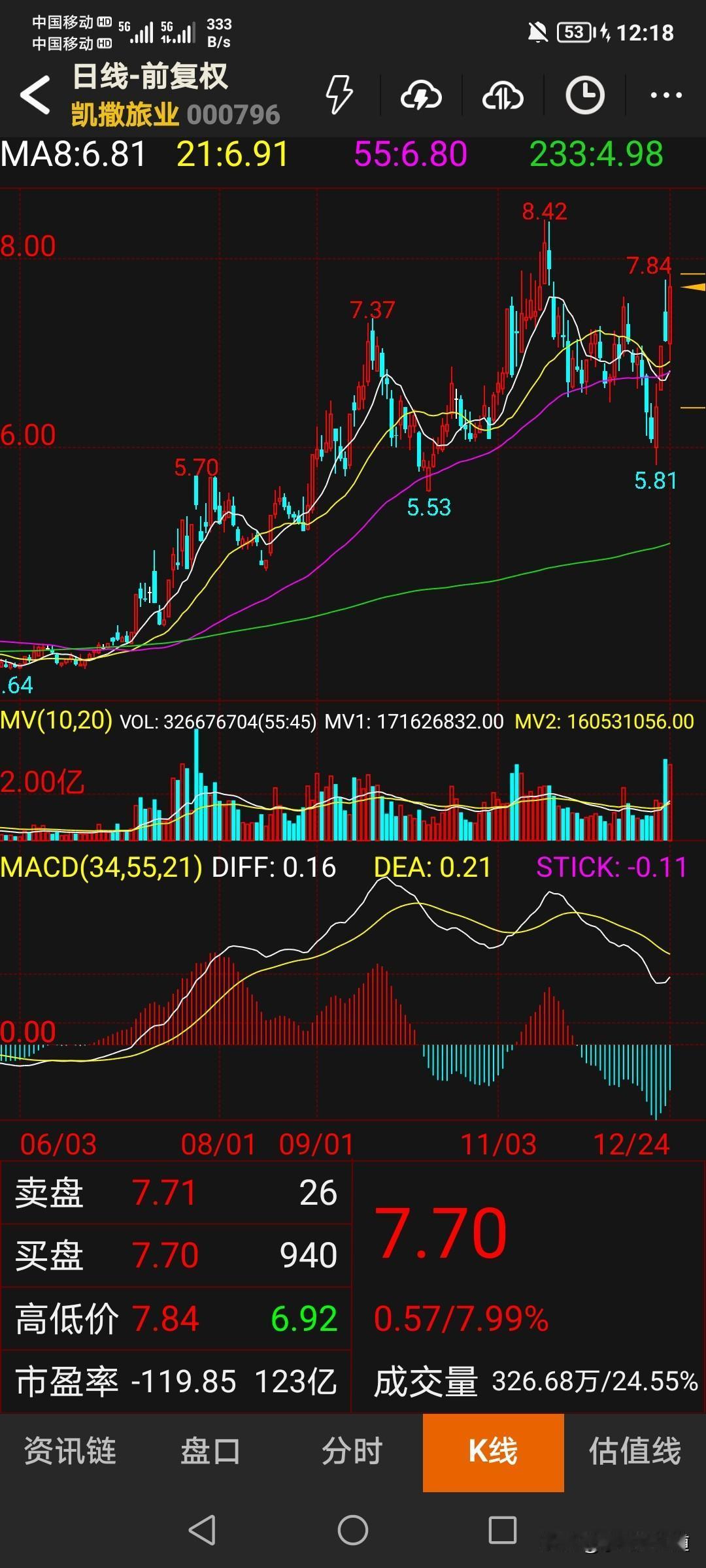The height and width of the screenshot is (1568, 706).
Task: Tap the yellow 21:6.91 MA value
Action: click(x=232, y=155)
